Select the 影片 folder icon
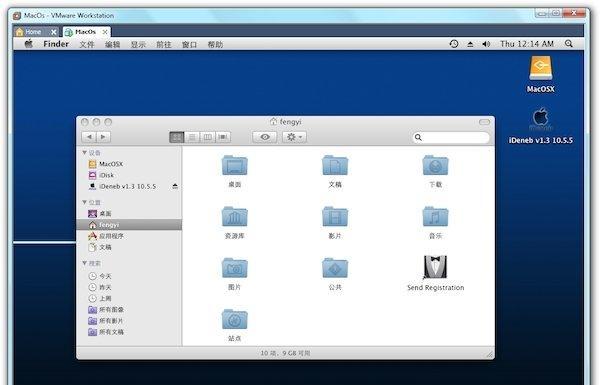 click(x=335, y=217)
